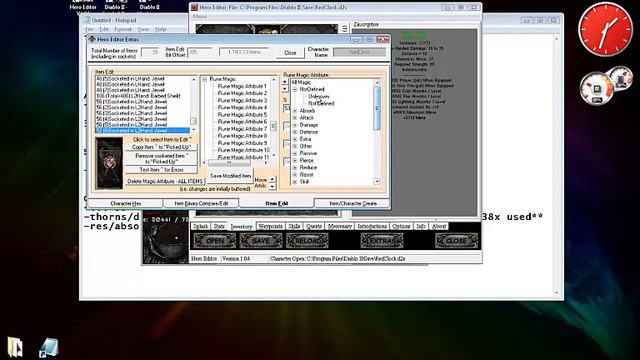Viewport: 640px width, 360px height.
Task: Open the shortcut icon beside the folder icon
Action: point(49,348)
